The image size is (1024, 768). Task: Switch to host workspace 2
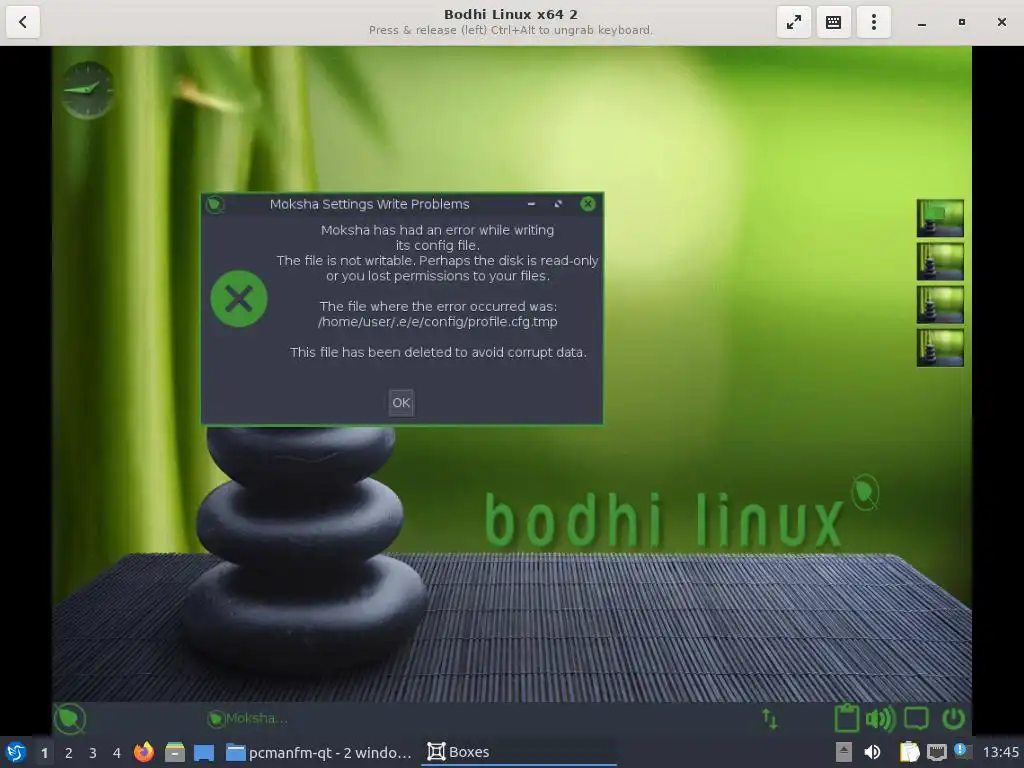pyautogui.click(x=69, y=753)
